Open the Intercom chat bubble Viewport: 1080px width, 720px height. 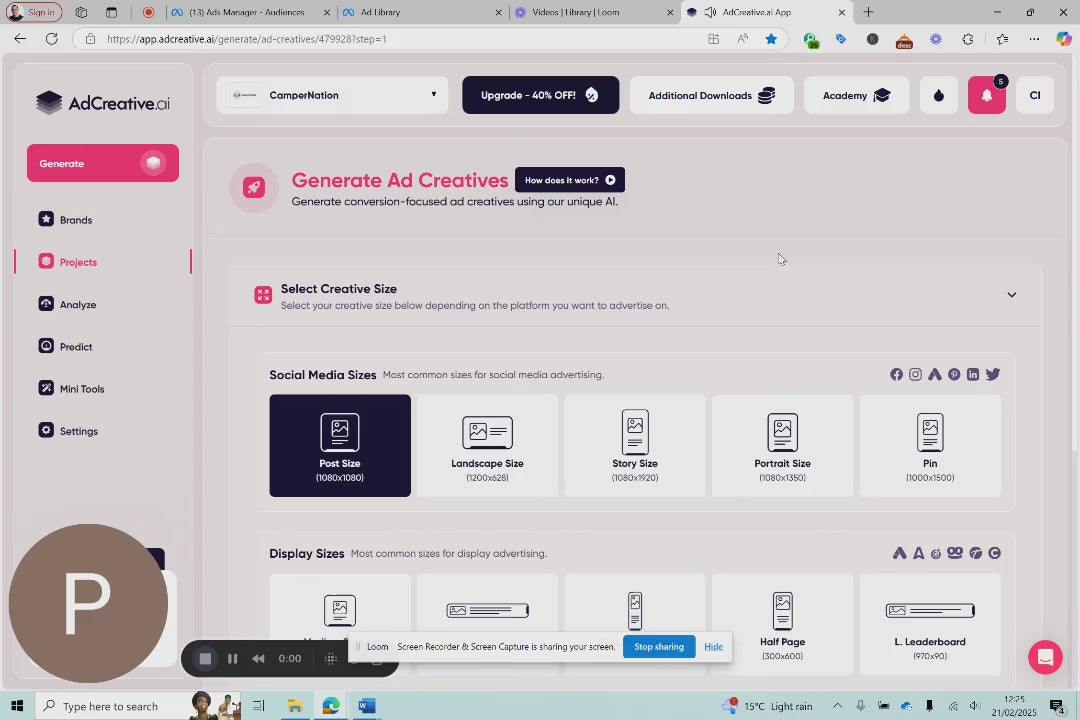pos(1045,657)
